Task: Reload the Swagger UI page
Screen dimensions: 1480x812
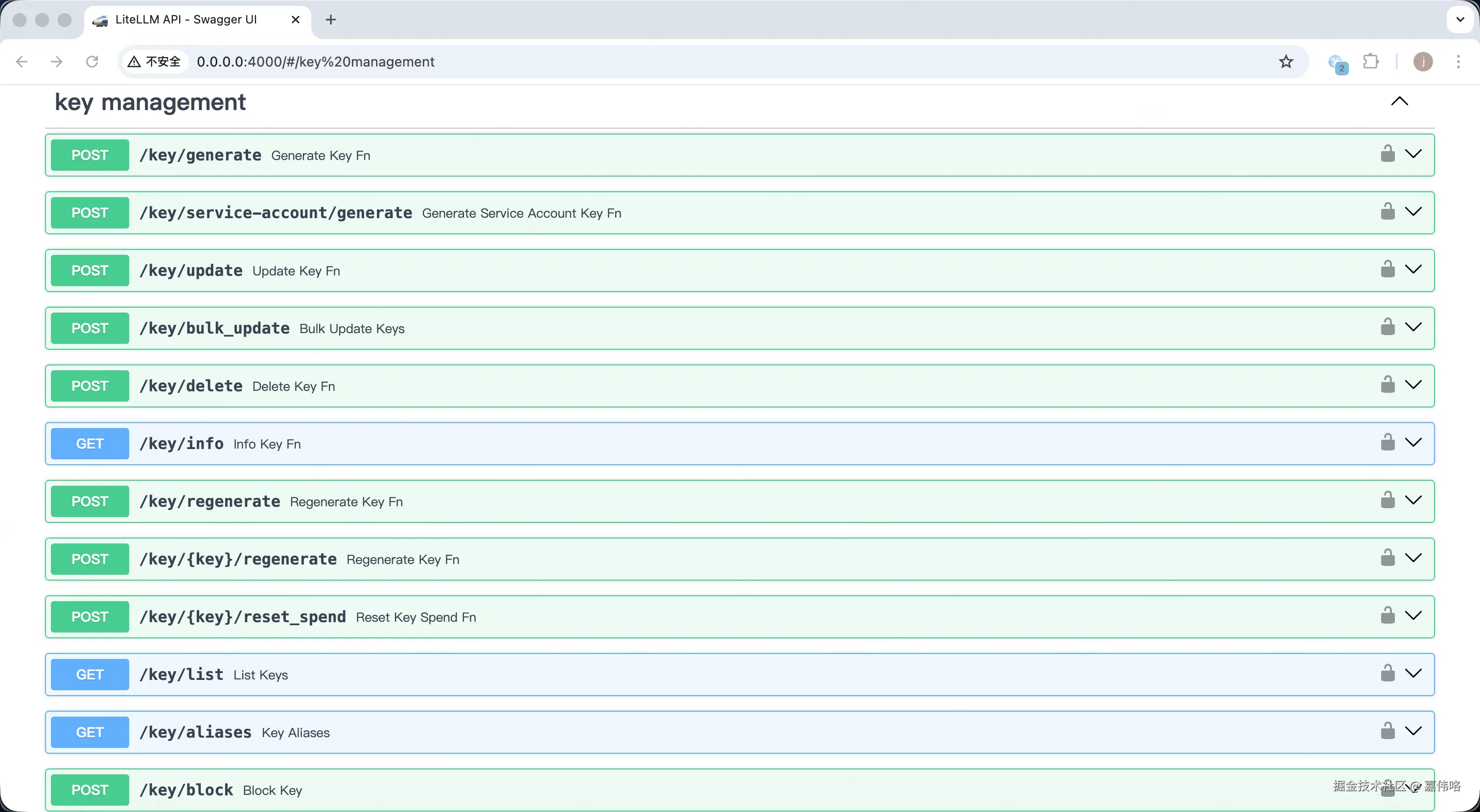Action: [x=92, y=62]
